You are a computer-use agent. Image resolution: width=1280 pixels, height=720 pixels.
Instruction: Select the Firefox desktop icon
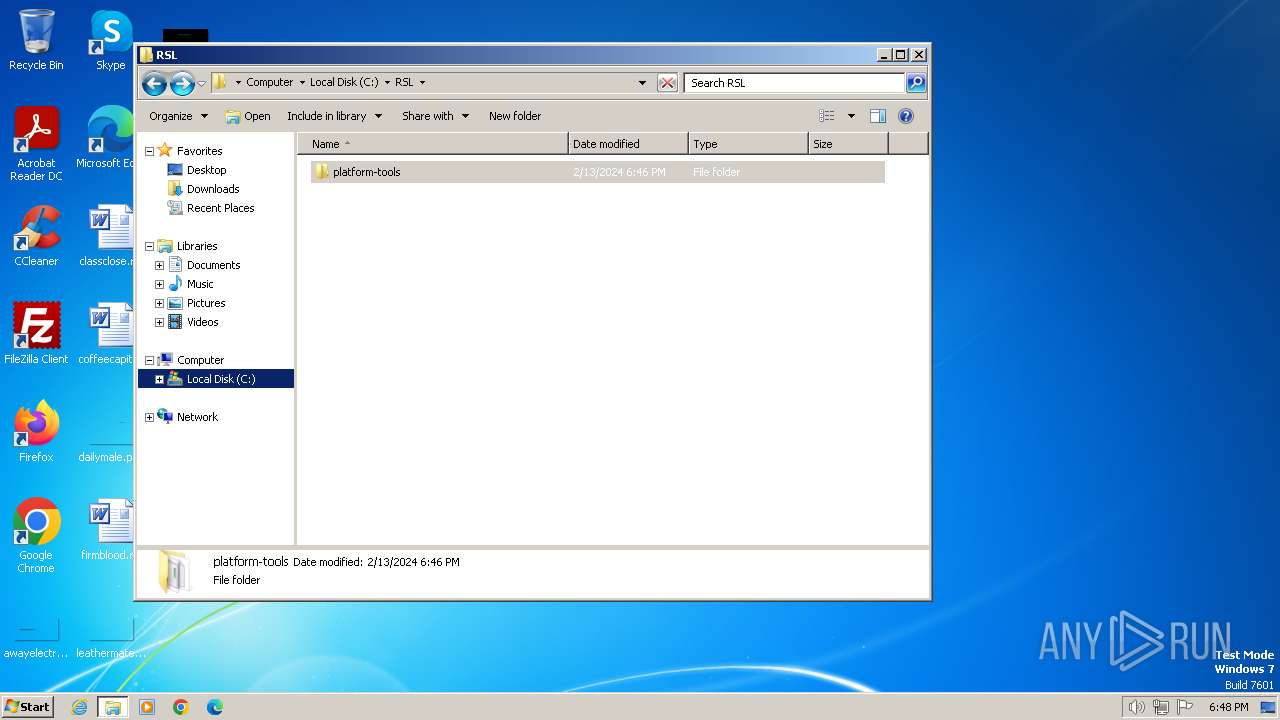point(36,432)
